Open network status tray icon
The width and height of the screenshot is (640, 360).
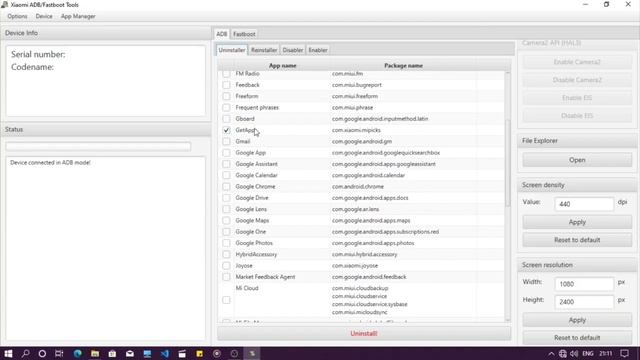[562, 353]
